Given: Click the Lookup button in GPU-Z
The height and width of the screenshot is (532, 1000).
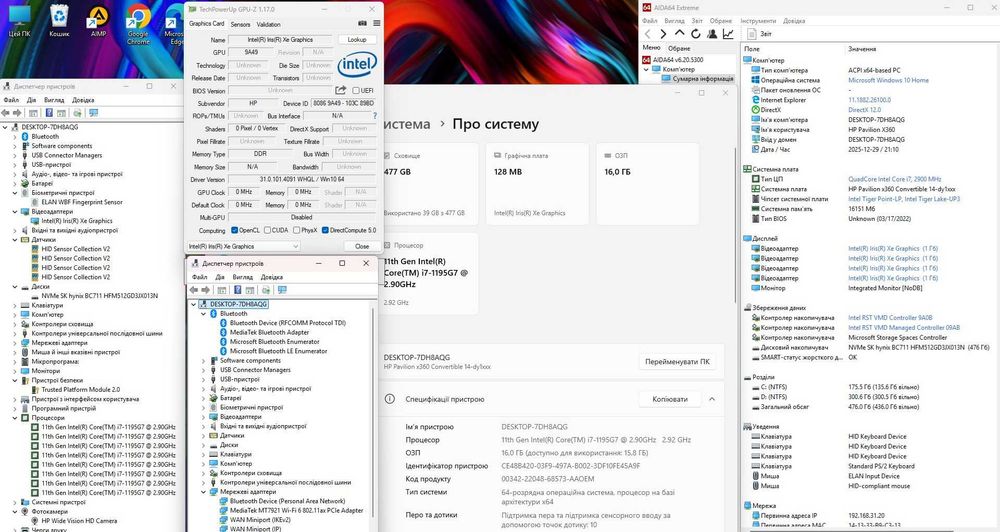Looking at the screenshot, I should pyautogui.click(x=357, y=40).
